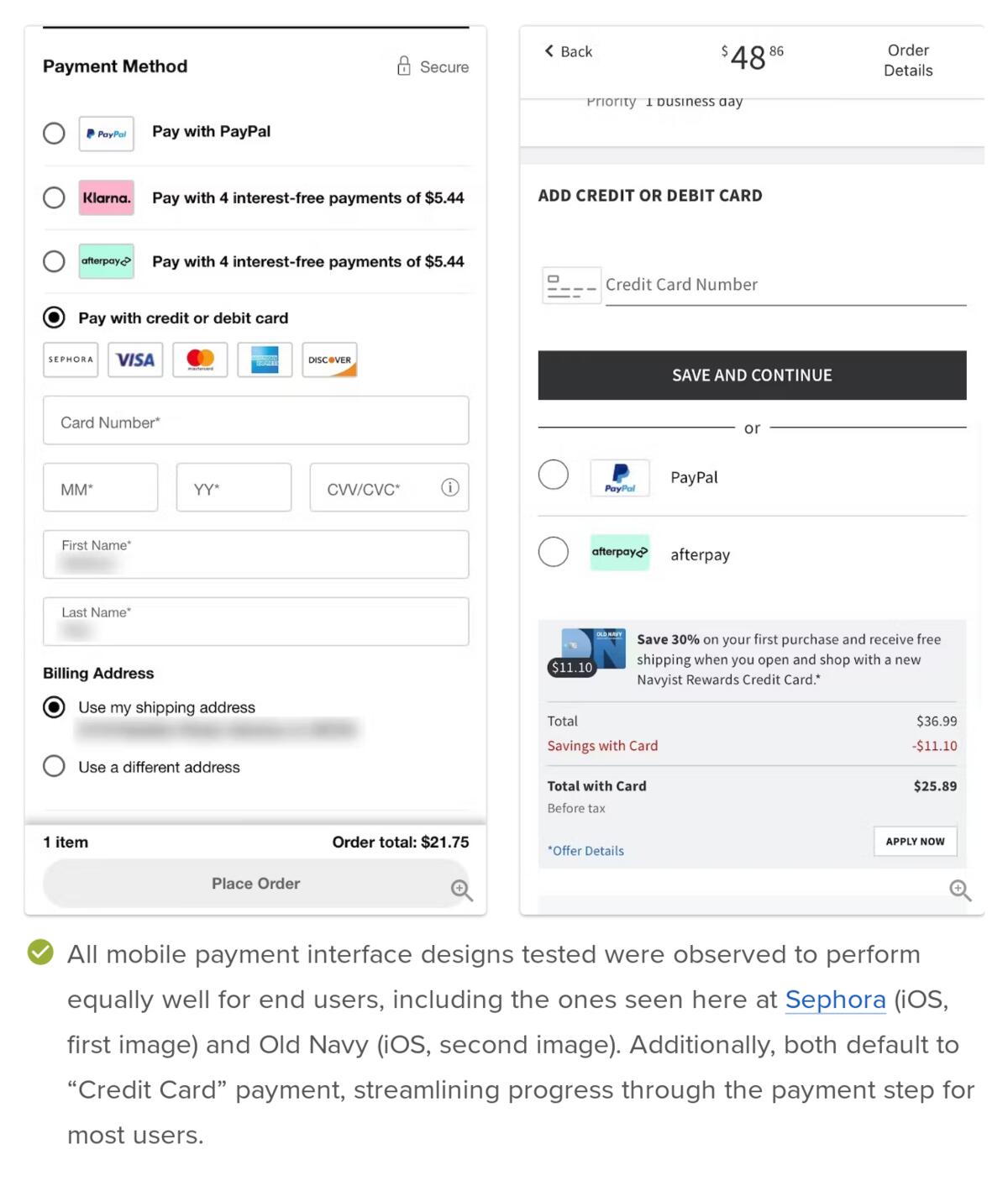
Task: Zoom the Sephora checkout image
Action: (x=461, y=890)
